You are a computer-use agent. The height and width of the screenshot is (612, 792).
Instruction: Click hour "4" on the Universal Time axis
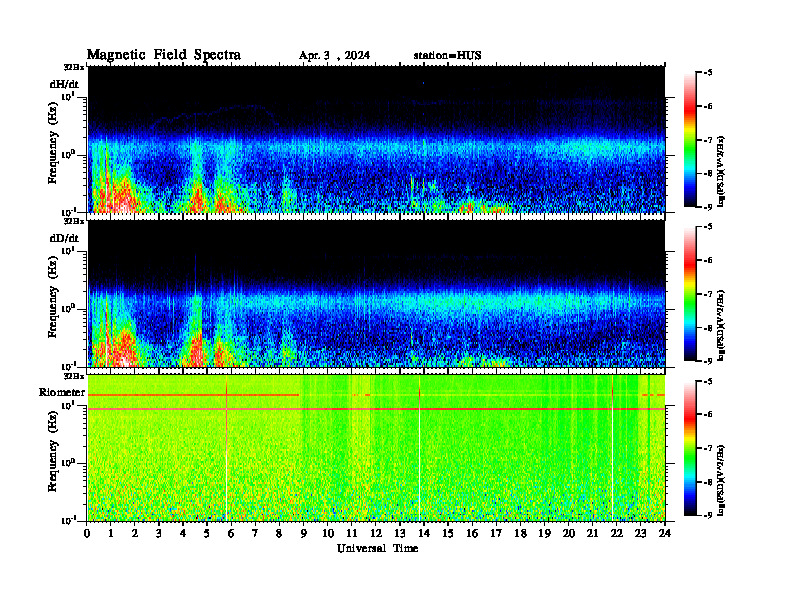pyautogui.click(x=183, y=533)
